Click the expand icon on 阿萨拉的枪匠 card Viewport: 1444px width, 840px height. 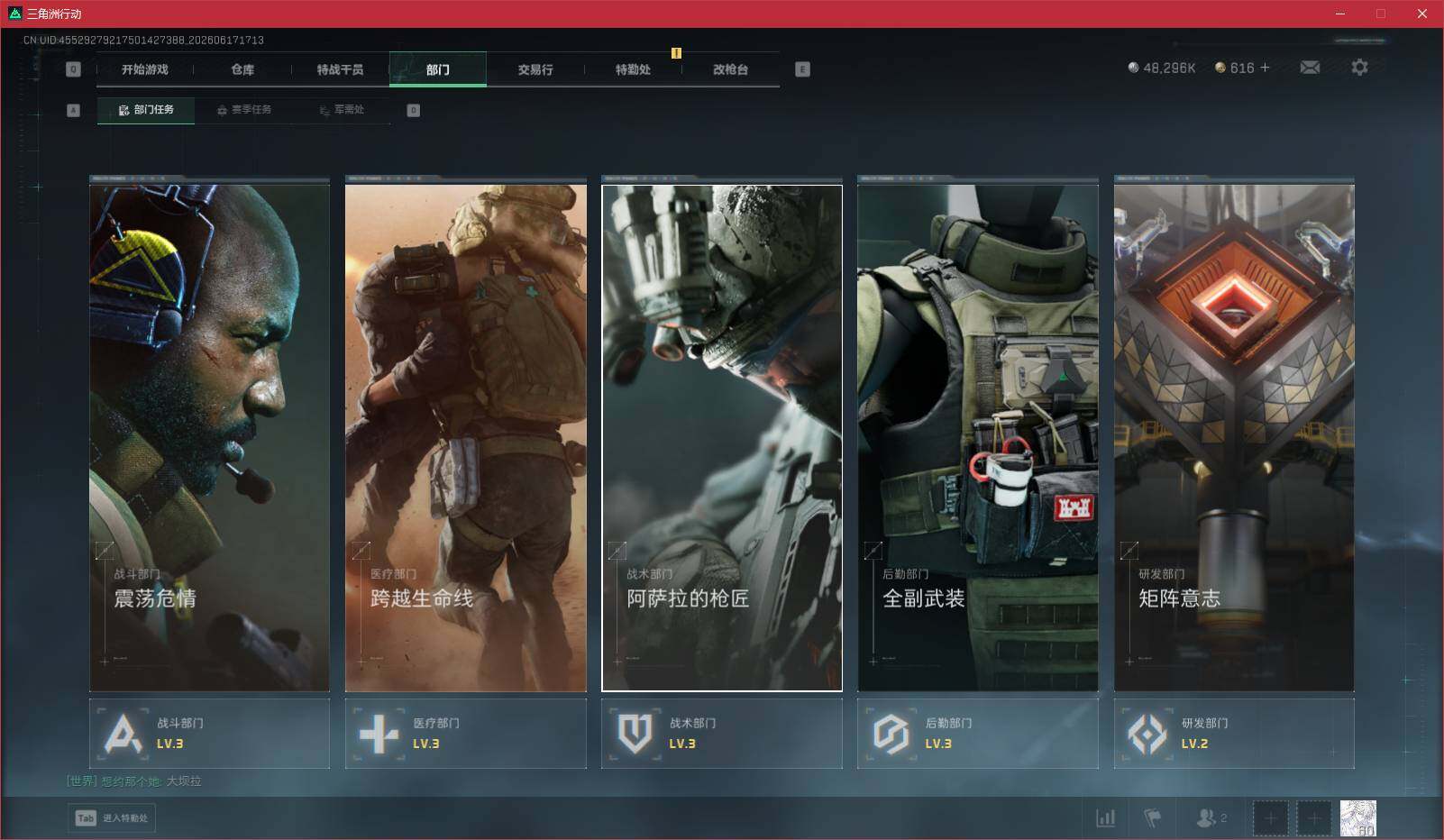(617, 550)
